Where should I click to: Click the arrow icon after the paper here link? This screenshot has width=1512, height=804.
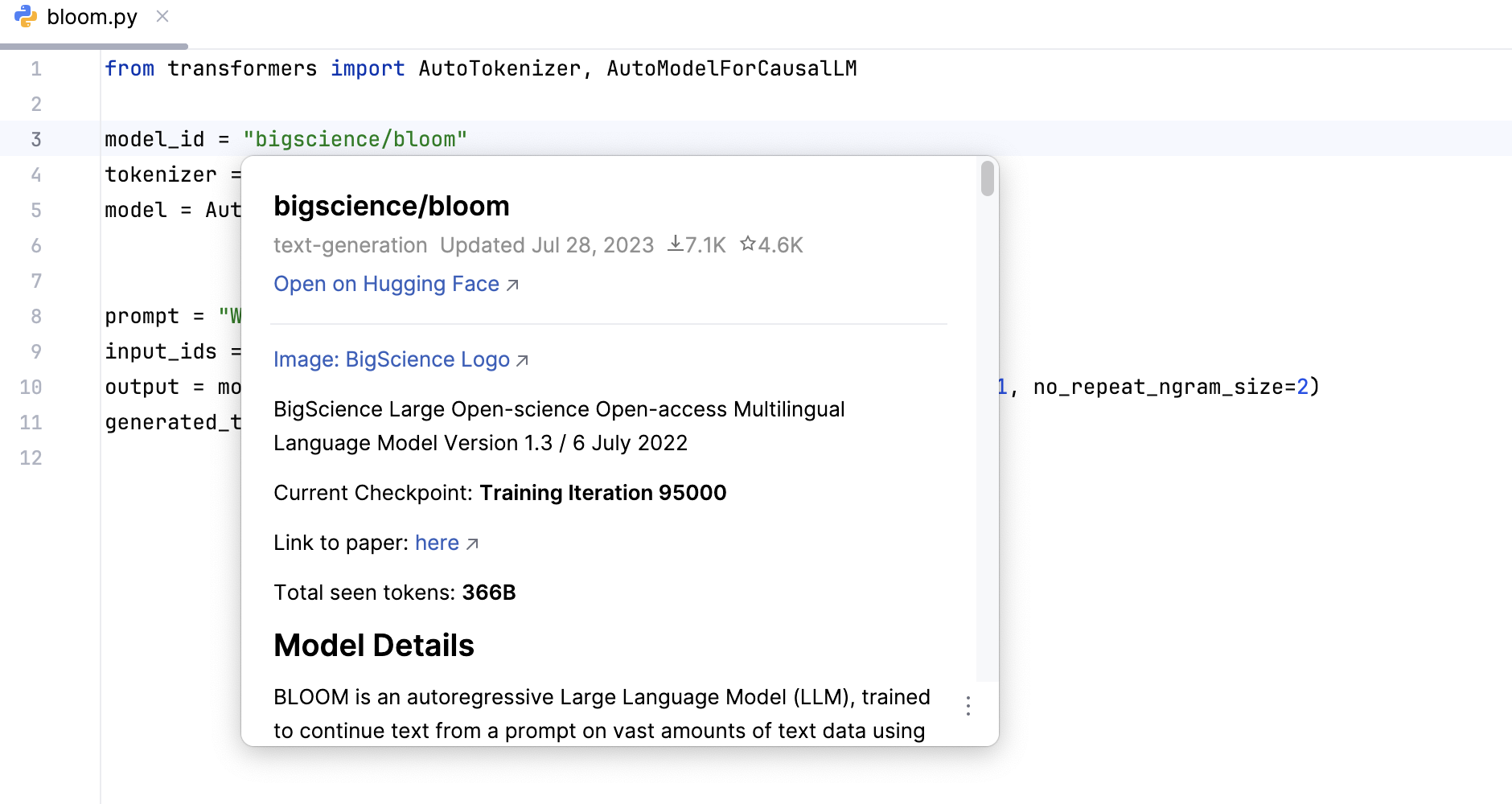click(x=472, y=544)
